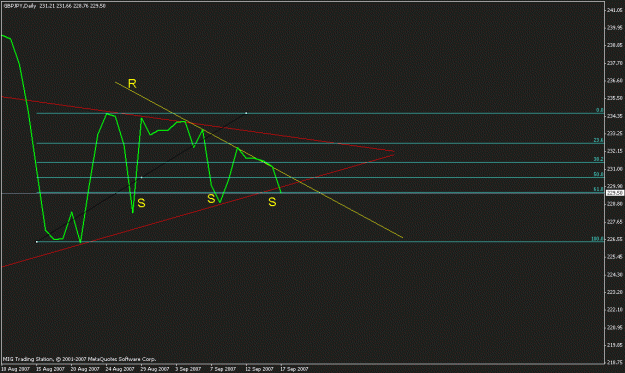Click the yellow R resistance label
The height and width of the screenshot is (373, 625).
coord(132,84)
